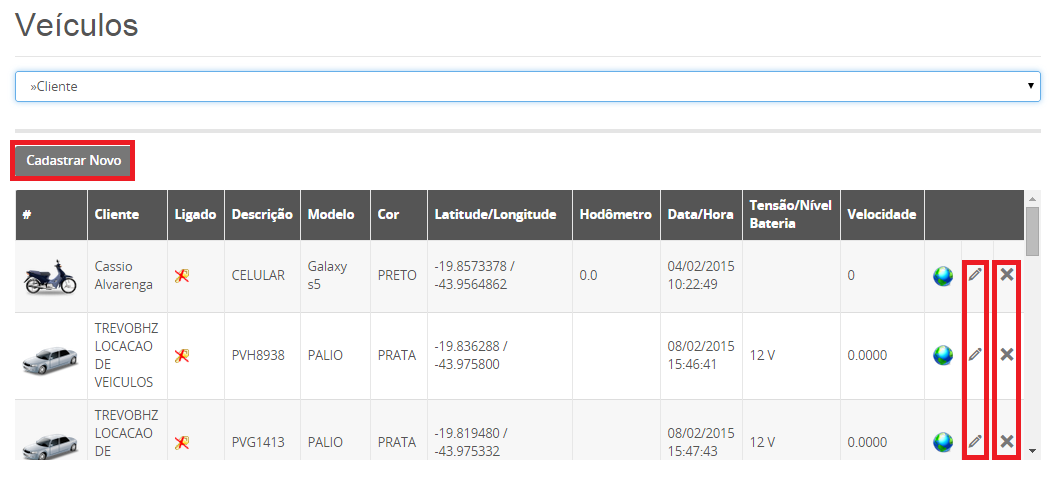Delete the PVH8938 vehicle row
This screenshot has height=479, width=1057.
pos(1006,354)
